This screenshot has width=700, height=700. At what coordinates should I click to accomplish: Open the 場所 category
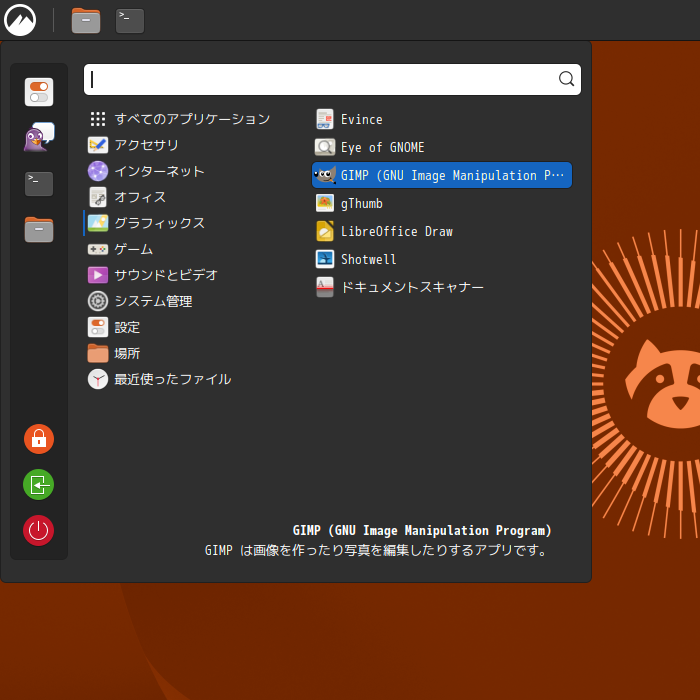coord(114,353)
